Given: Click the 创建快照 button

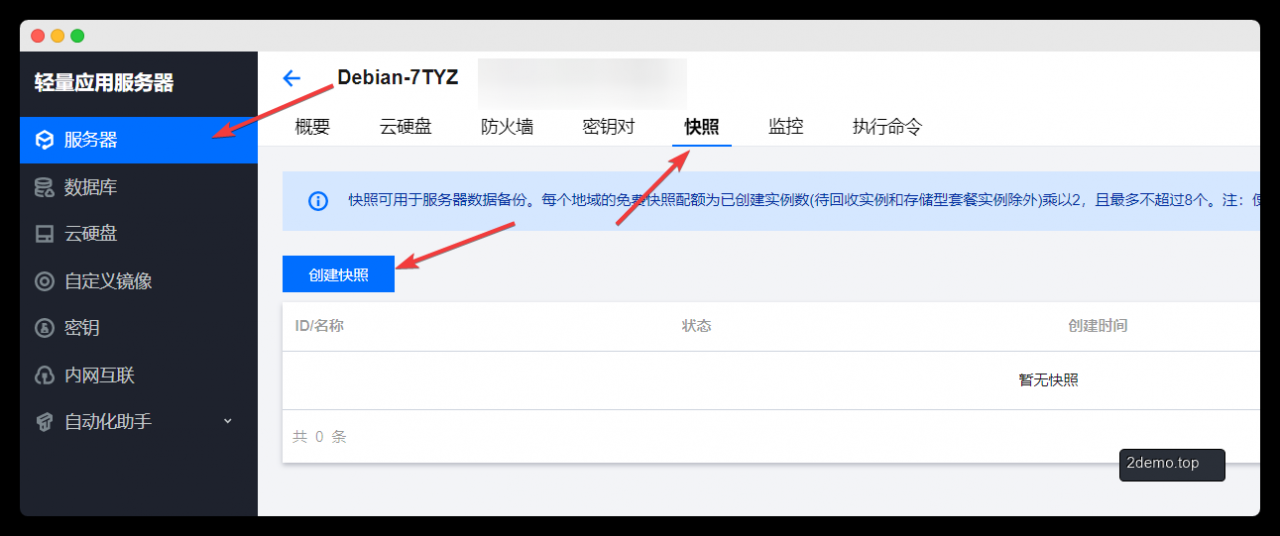Looking at the screenshot, I should coord(339,274).
